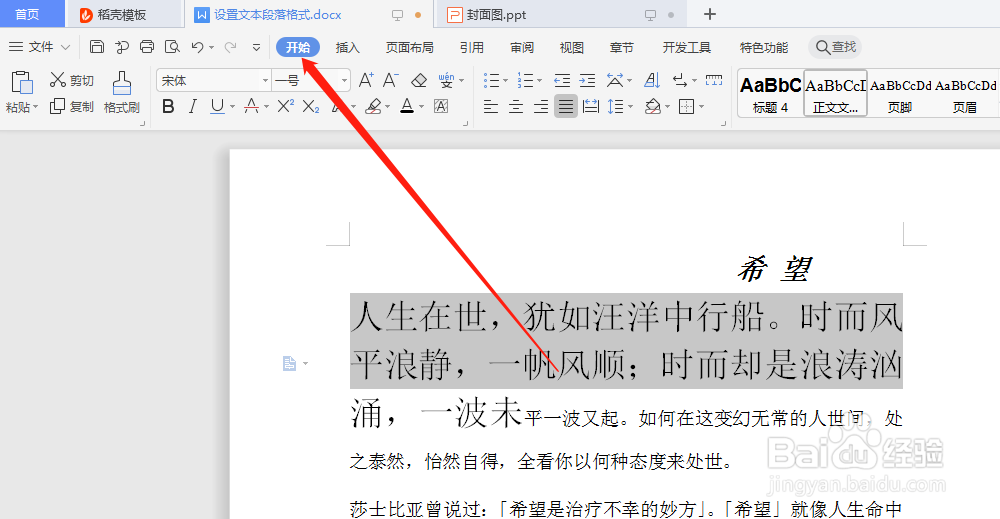Show the ruler tab stops icon
Screen dimensions: 1000x519
pyautogui.click(x=714, y=80)
